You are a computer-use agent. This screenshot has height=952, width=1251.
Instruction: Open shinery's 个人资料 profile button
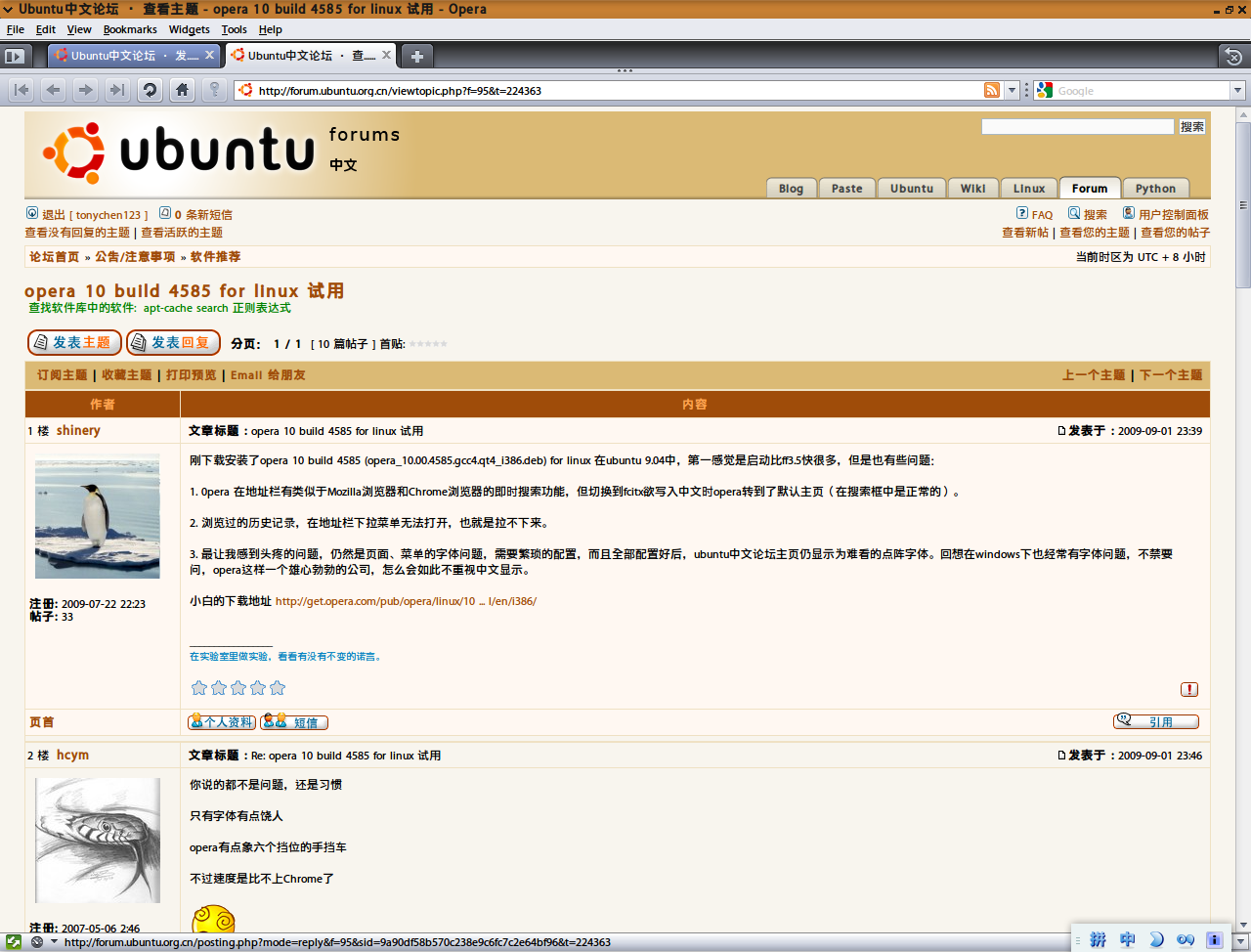[222, 722]
